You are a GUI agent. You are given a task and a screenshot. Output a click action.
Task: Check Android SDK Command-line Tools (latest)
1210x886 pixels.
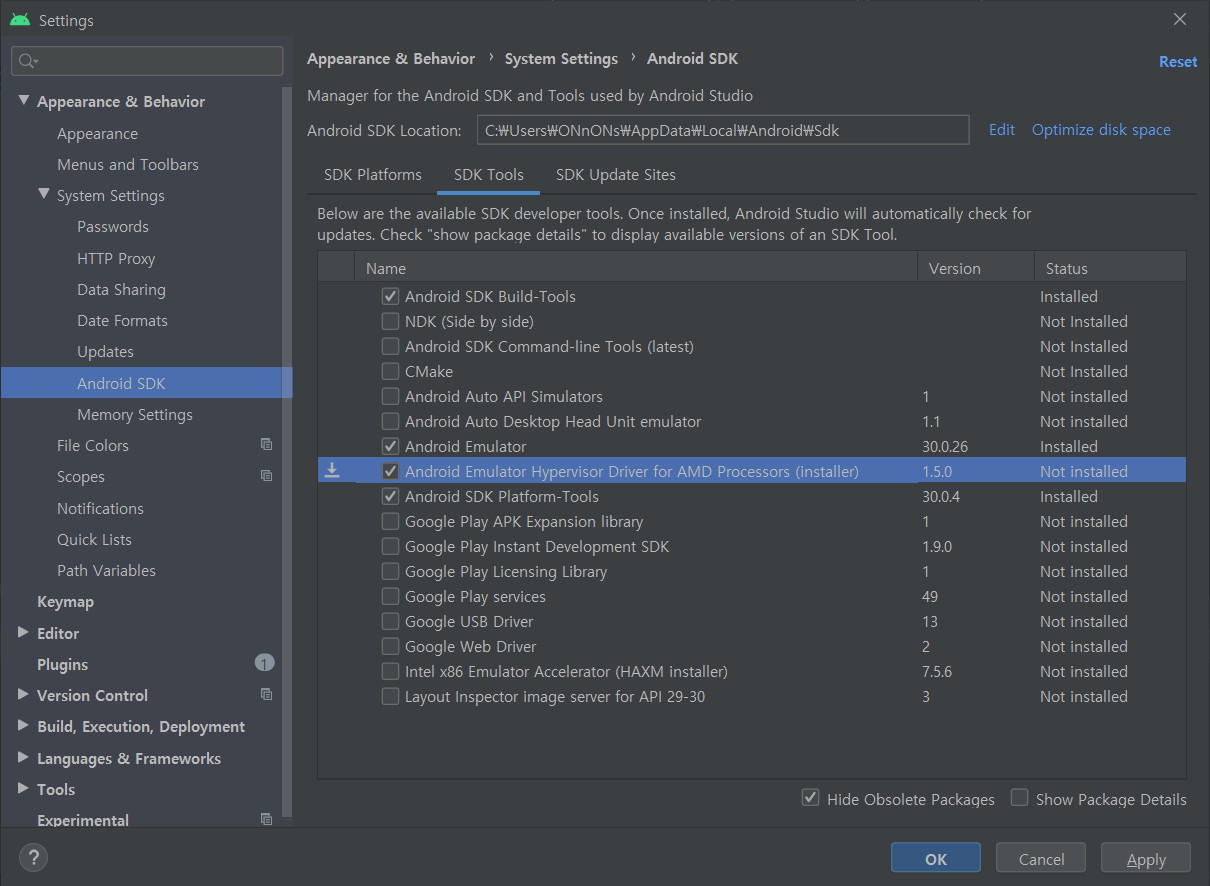(390, 346)
